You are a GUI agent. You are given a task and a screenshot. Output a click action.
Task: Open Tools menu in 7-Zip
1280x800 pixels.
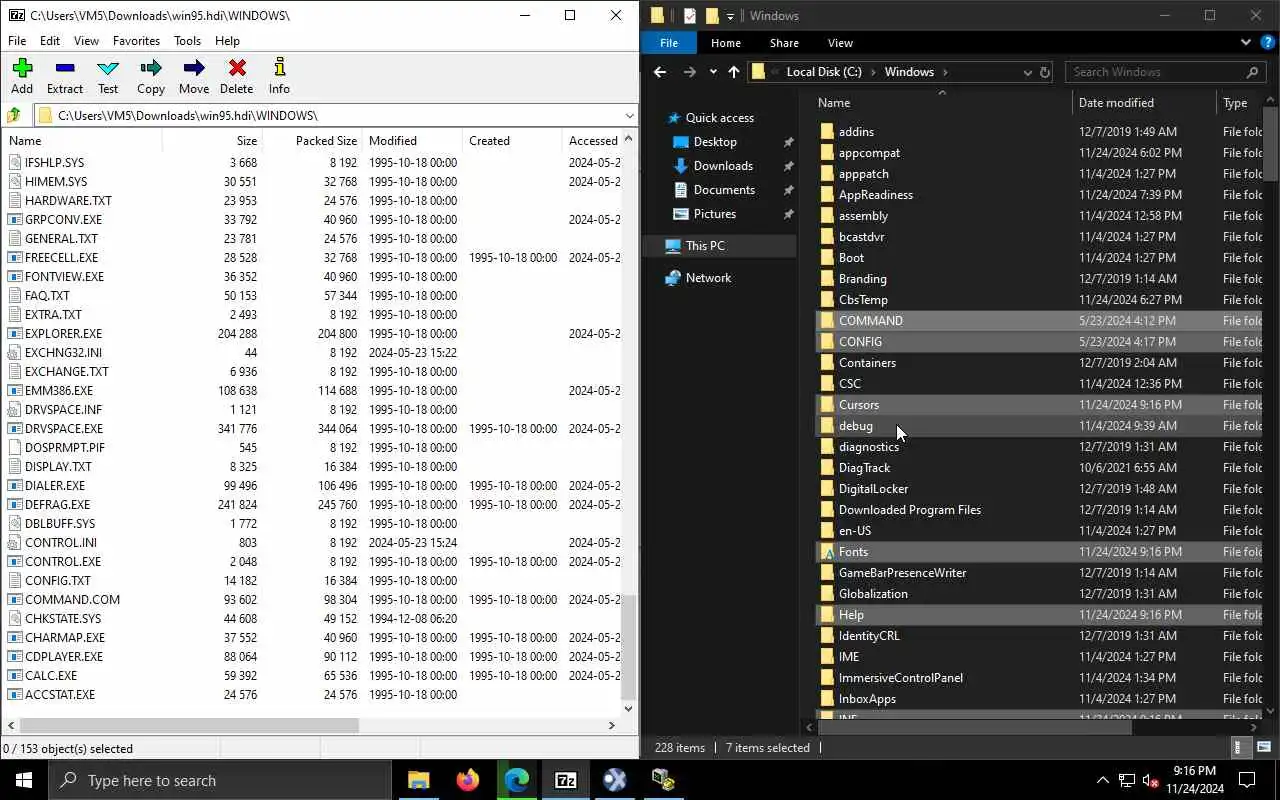[x=187, y=41]
